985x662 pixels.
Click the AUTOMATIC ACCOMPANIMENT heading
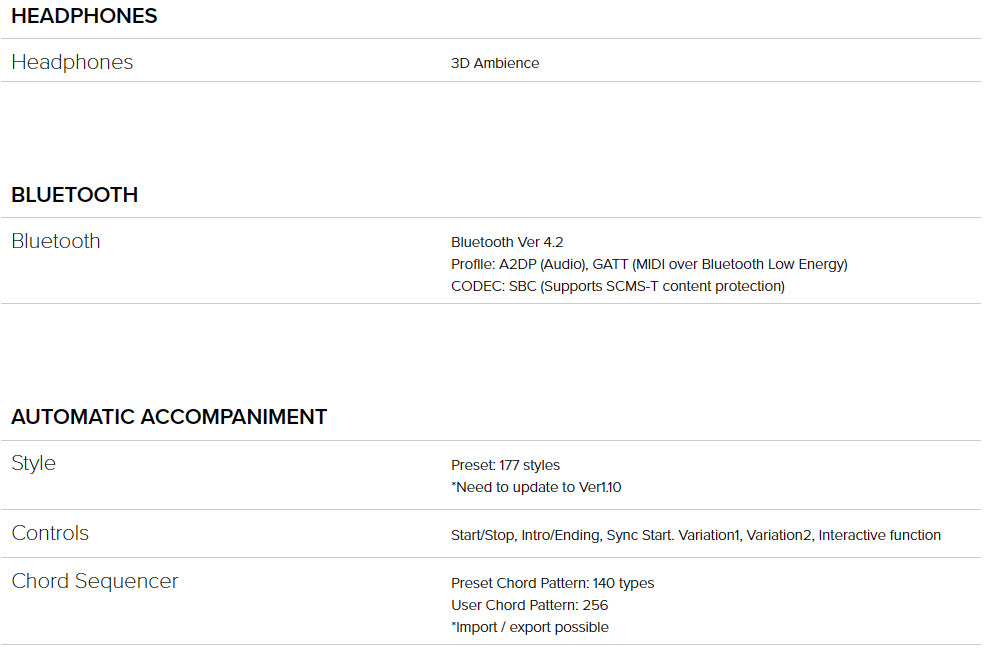(169, 417)
